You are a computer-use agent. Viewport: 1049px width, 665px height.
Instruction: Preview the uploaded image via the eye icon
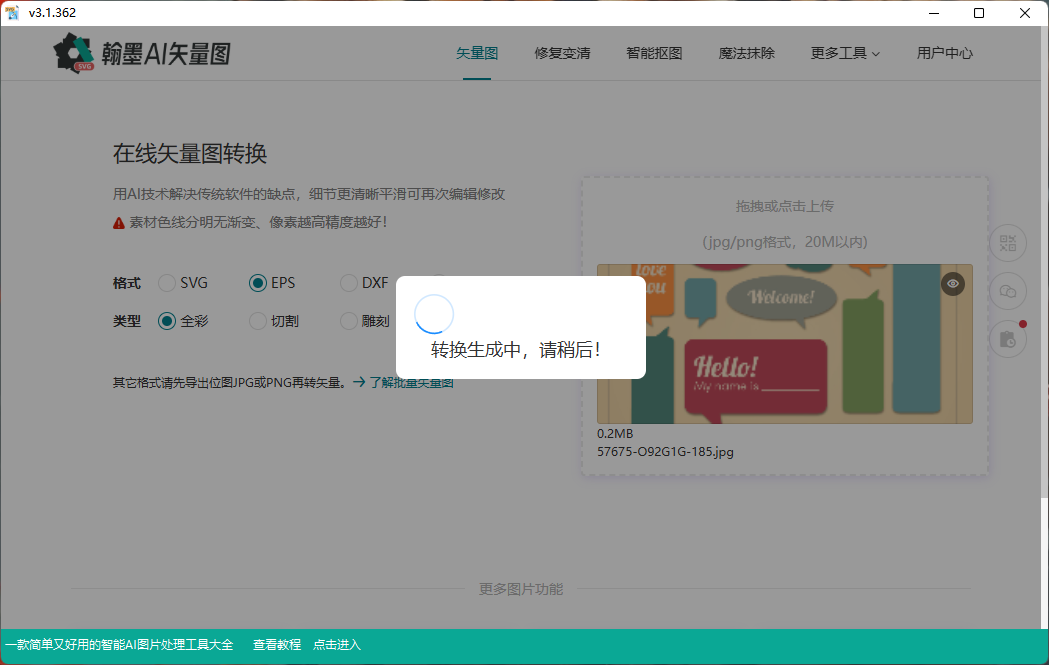tap(952, 284)
